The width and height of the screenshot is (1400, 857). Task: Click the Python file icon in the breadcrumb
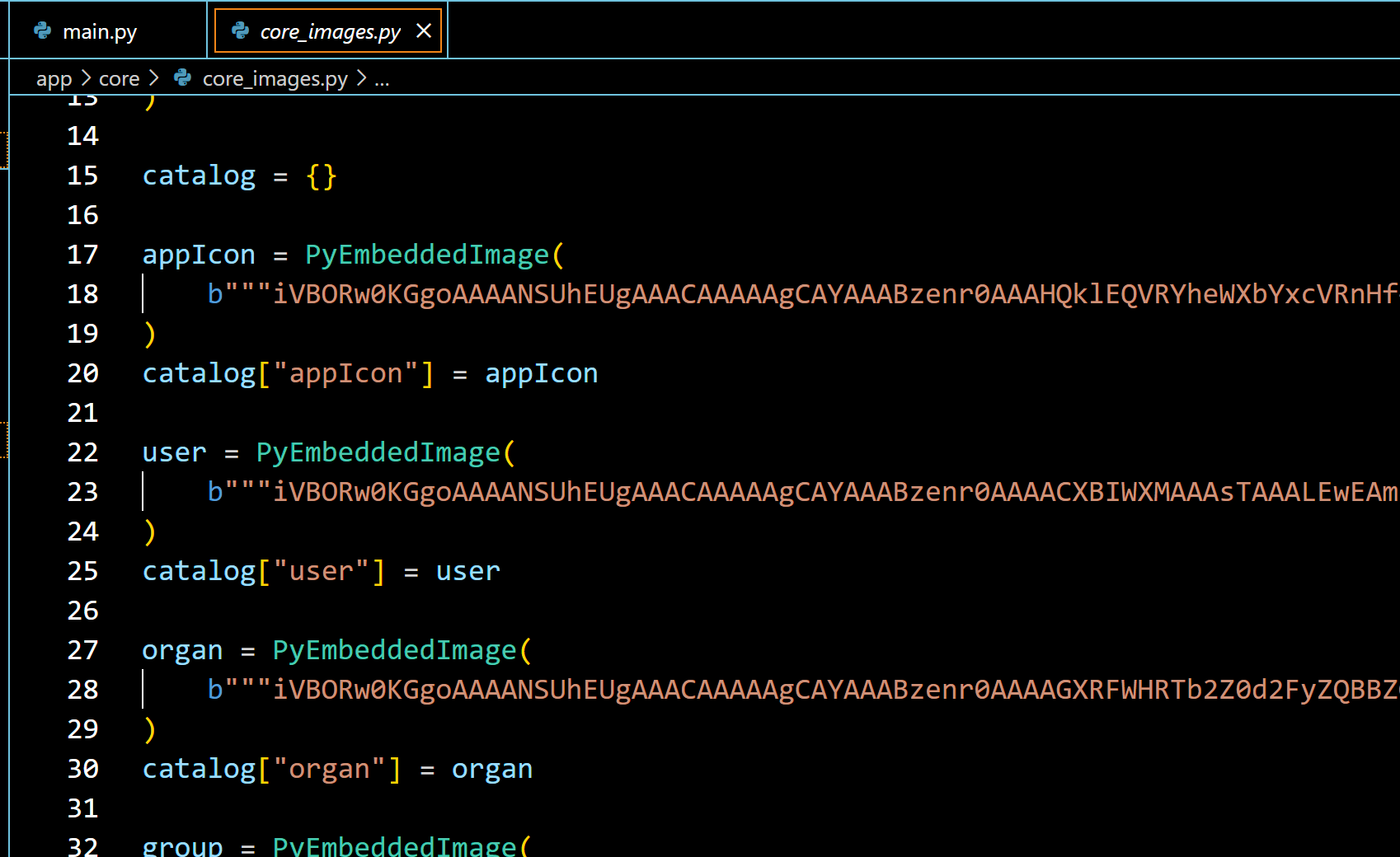pos(183,78)
